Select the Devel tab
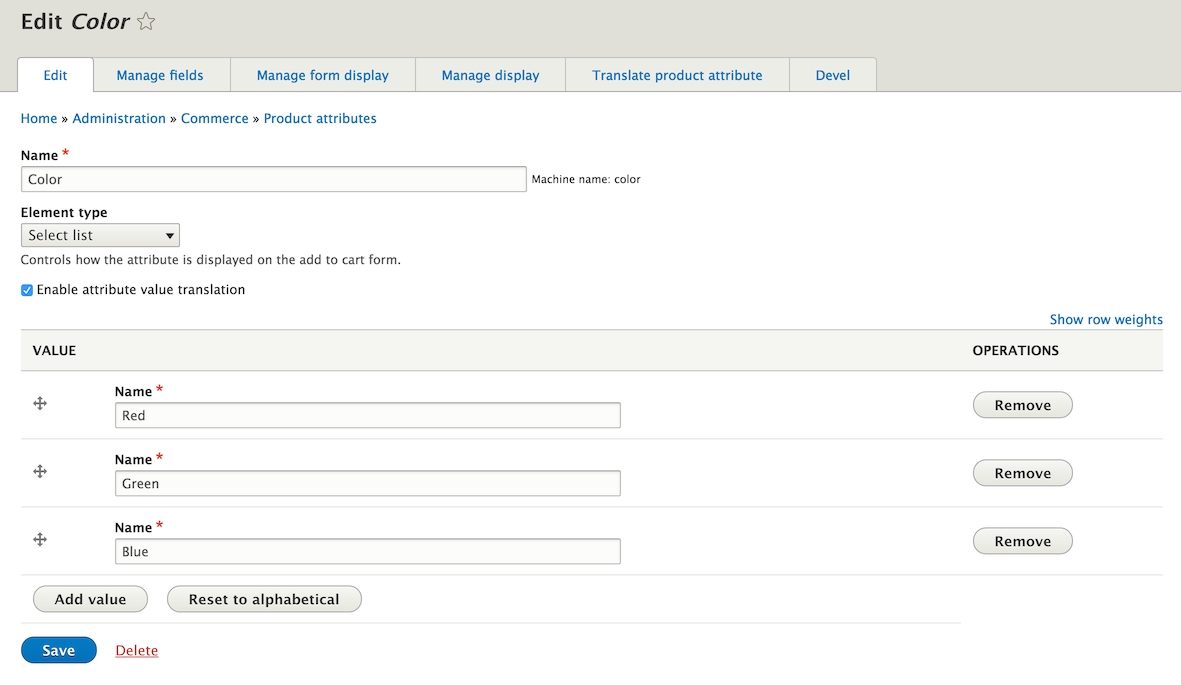This screenshot has height=685, width=1181. point(832,74)
